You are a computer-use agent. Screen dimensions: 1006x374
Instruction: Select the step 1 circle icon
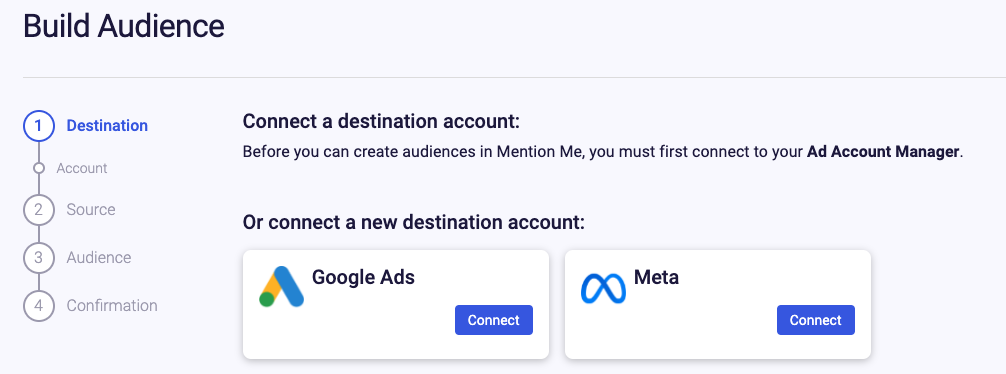click(x=38, y=126)
